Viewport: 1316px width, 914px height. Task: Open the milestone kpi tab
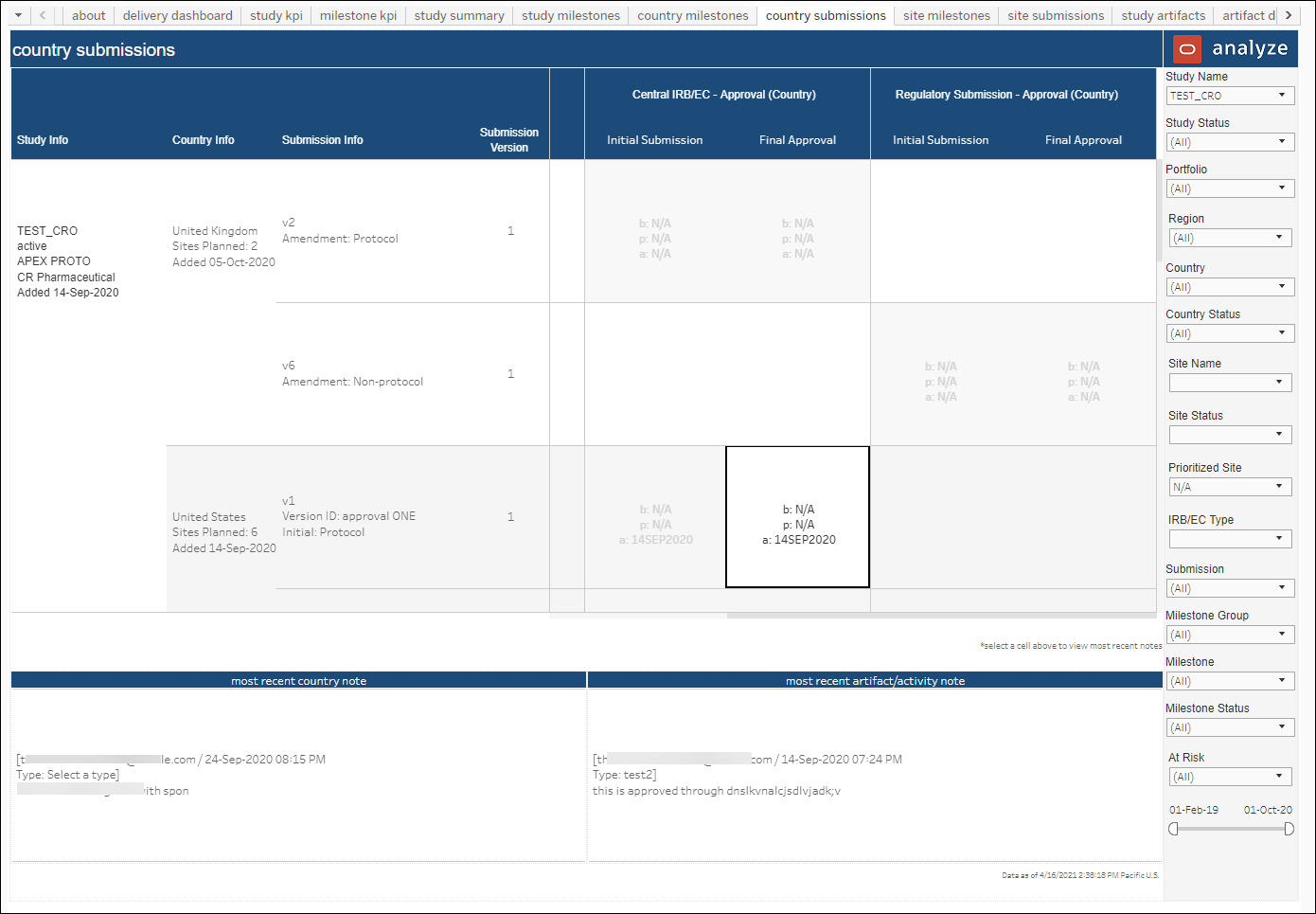(x=358, y=15)
